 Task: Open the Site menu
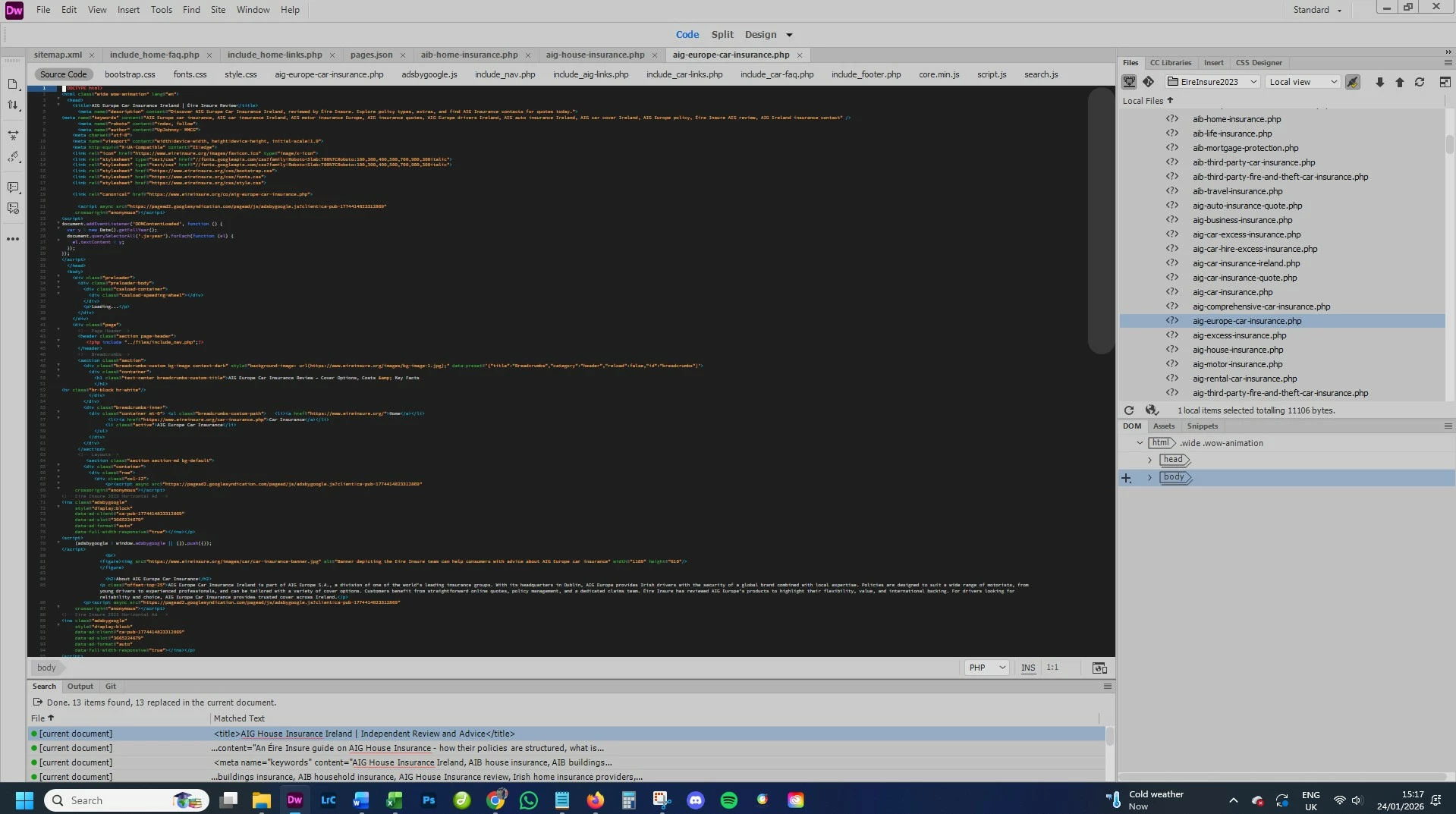coord(218,10)
